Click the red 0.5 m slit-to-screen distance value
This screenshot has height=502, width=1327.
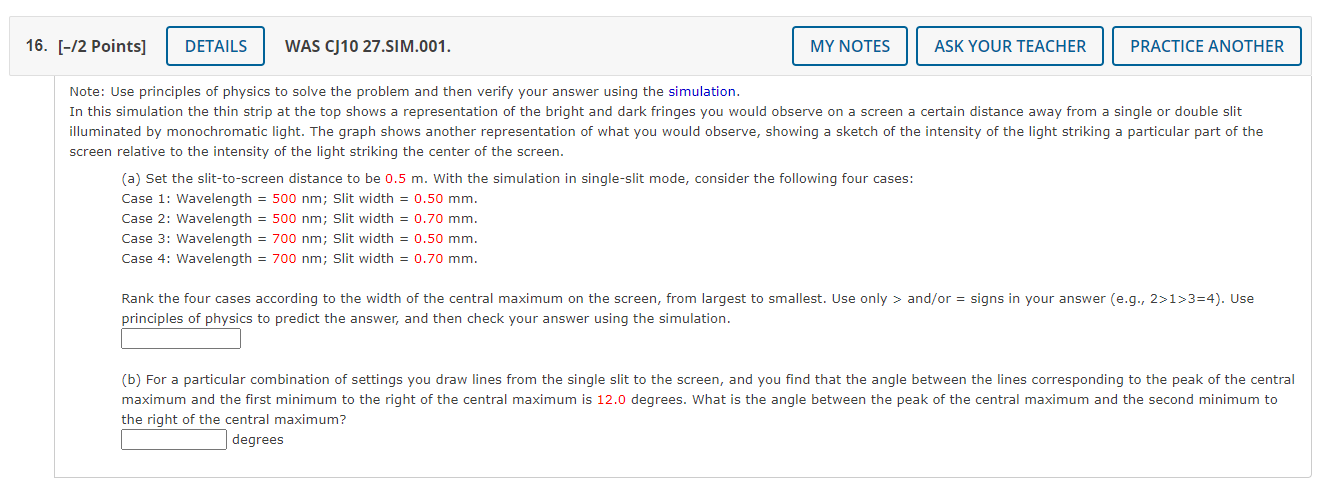point(397,179)
